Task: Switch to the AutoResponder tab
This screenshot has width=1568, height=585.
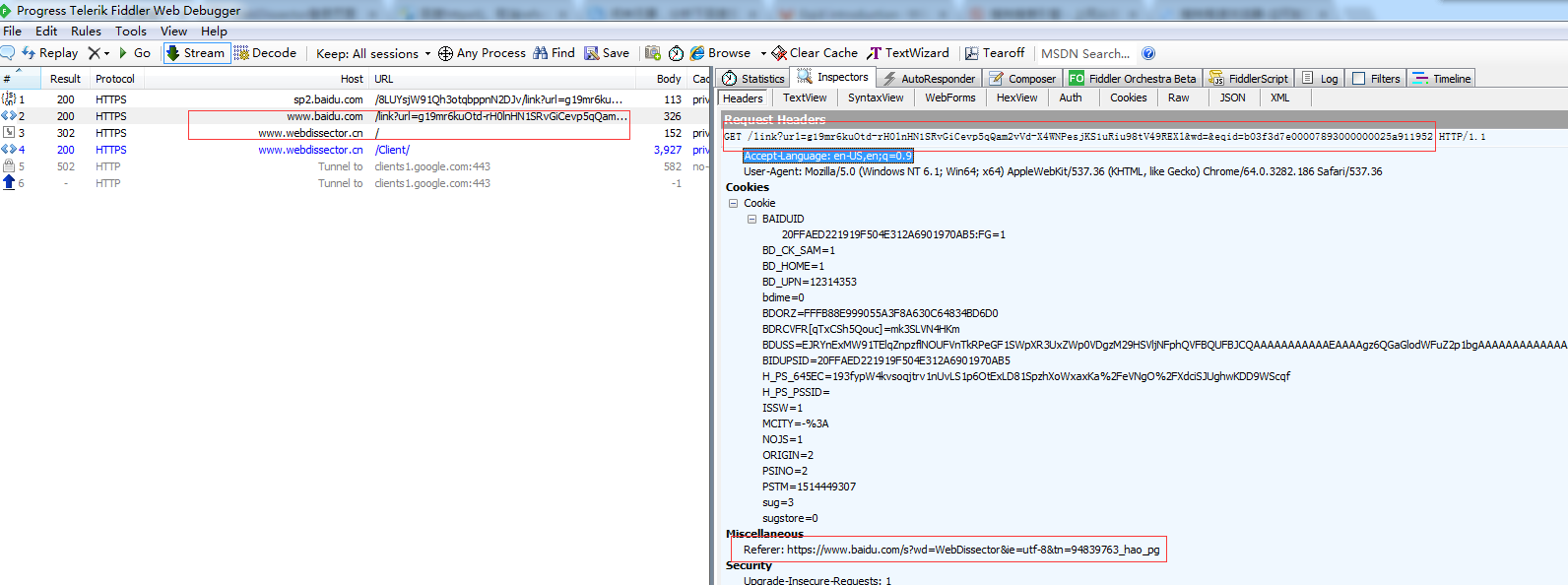Action: (929, 79)
